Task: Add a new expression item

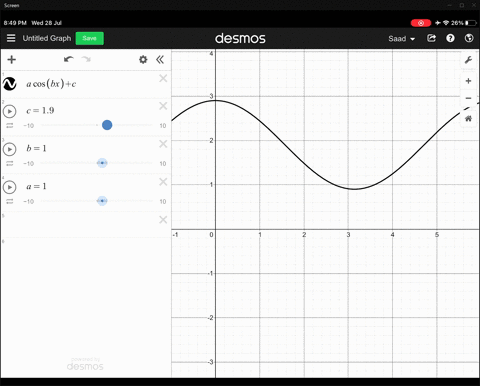Action: (12, 60)
